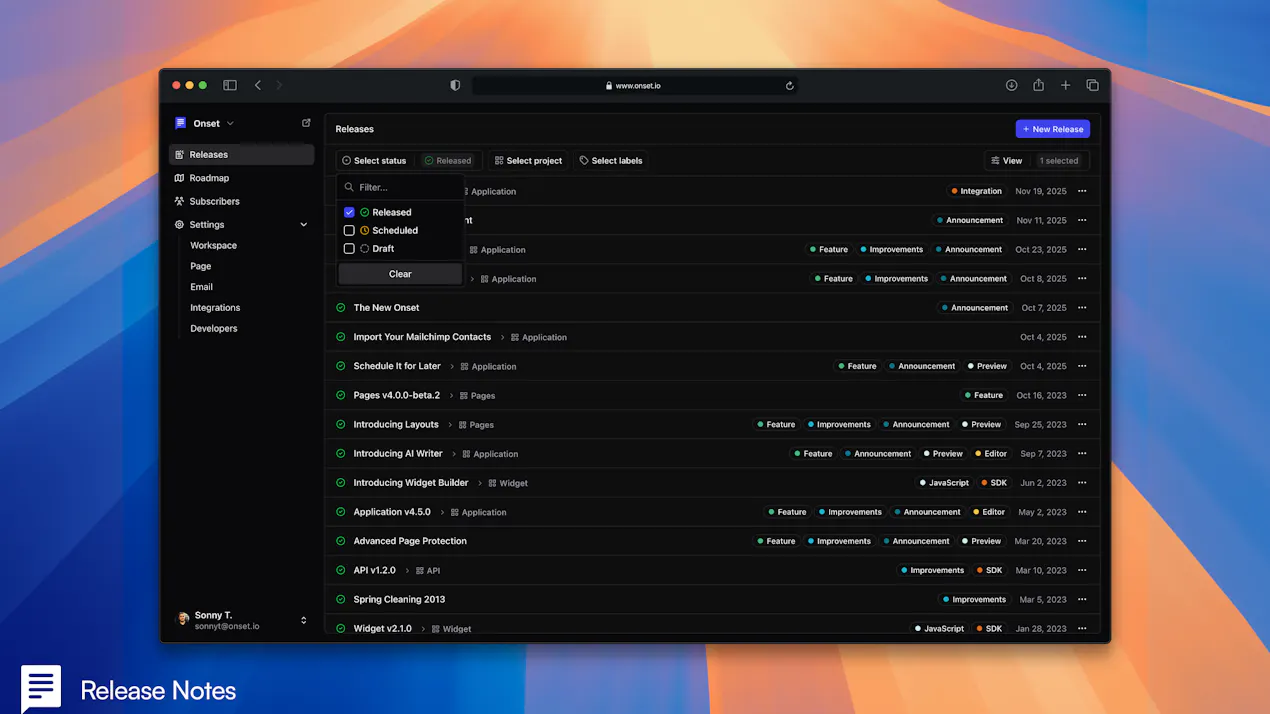1270x714 pixels.
Task: Uncheck the Released status checkbox
Action: pyautogui.click(x=349, y=212)
